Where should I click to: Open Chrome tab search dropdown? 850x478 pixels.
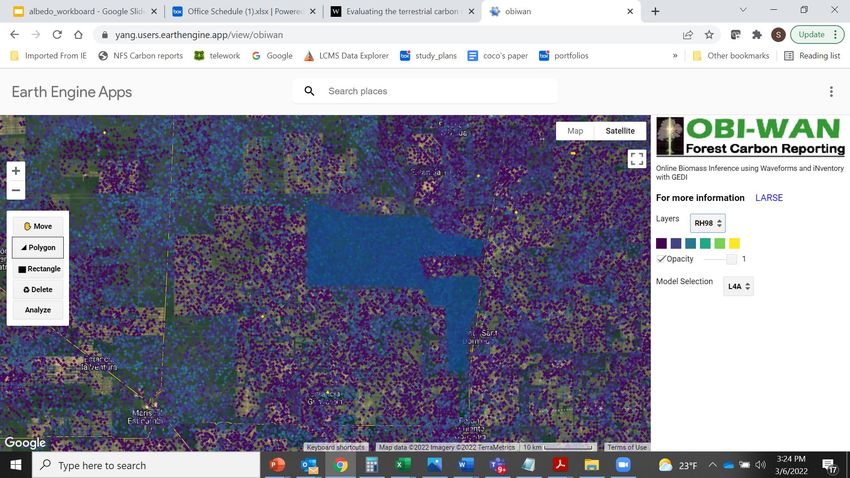743,10
